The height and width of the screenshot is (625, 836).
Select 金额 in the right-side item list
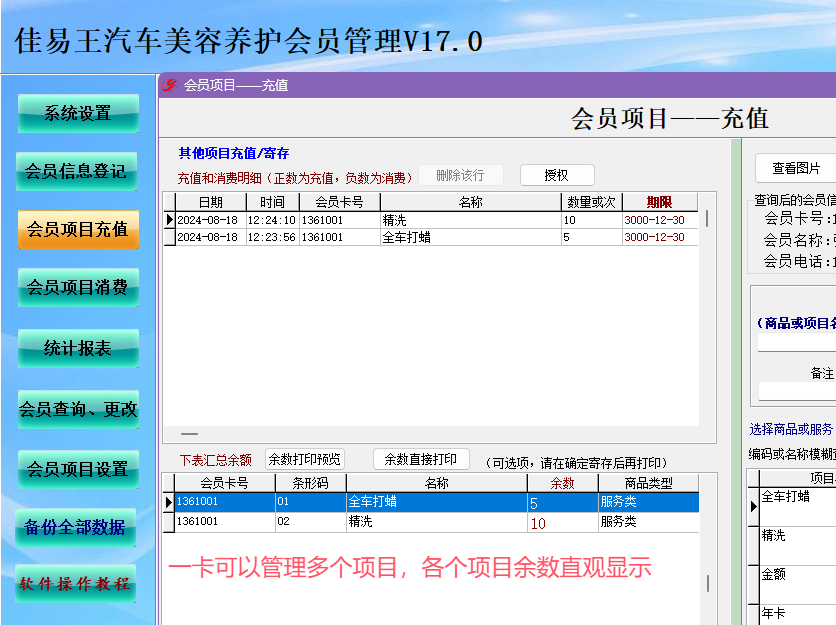[798, 584]
